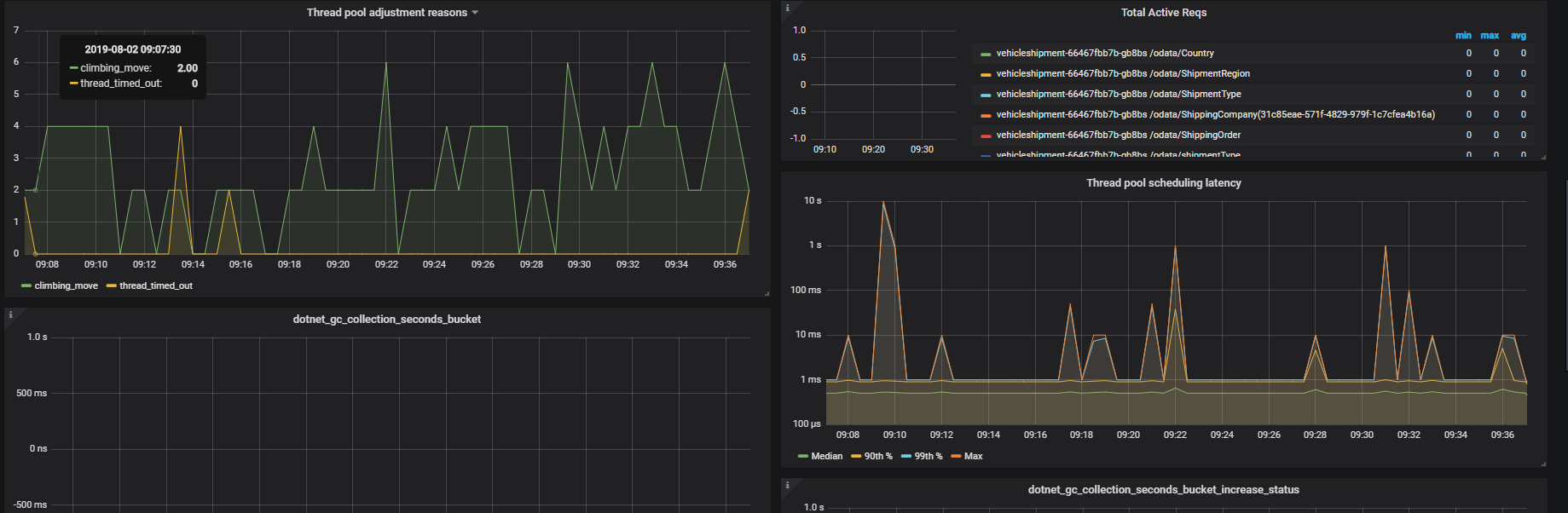Click the green Median legend color swatch
Viewport: 1568px width, 513px height.
[x=803, y=457]
